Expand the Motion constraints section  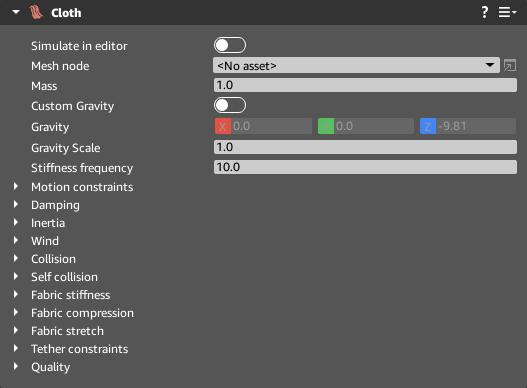click(x=16, y=186)
